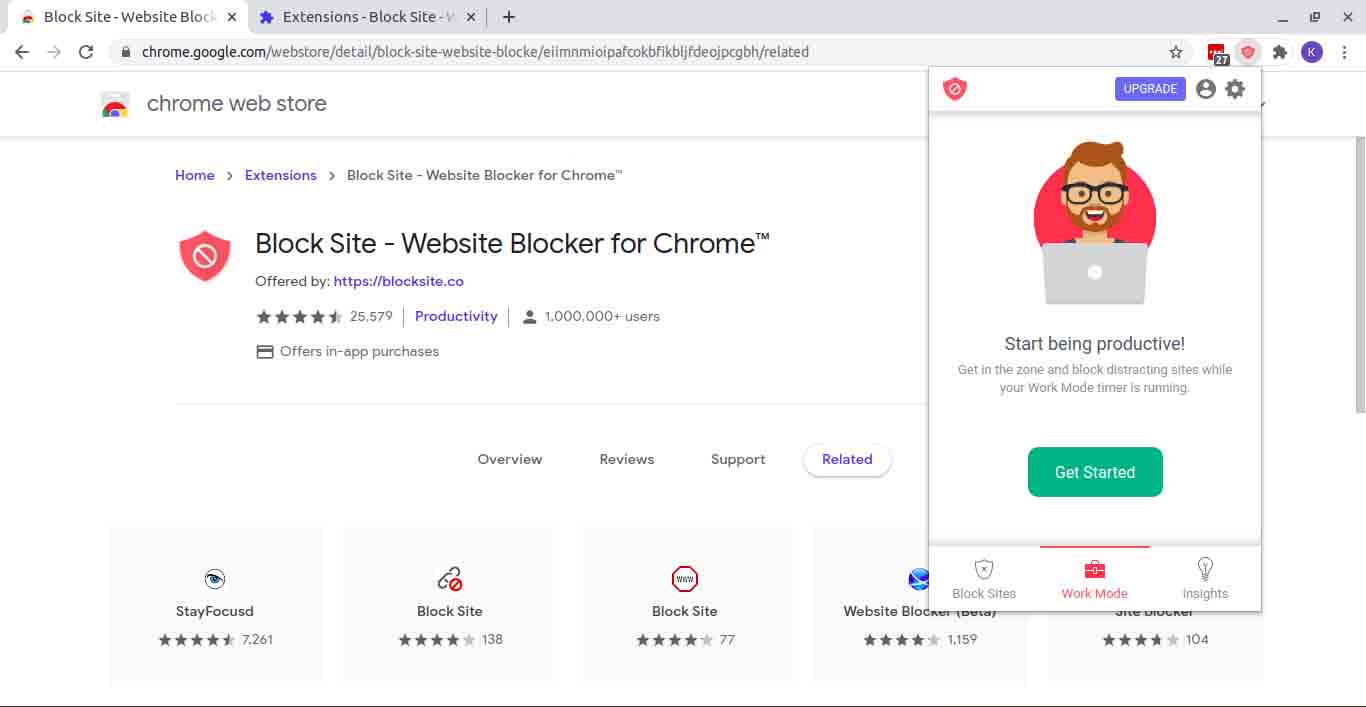The height and width of the screenshot is (707, 1366).
Task: Switch to the Extensions - Block Site browser tab
Action: click(x=367, y=17)
